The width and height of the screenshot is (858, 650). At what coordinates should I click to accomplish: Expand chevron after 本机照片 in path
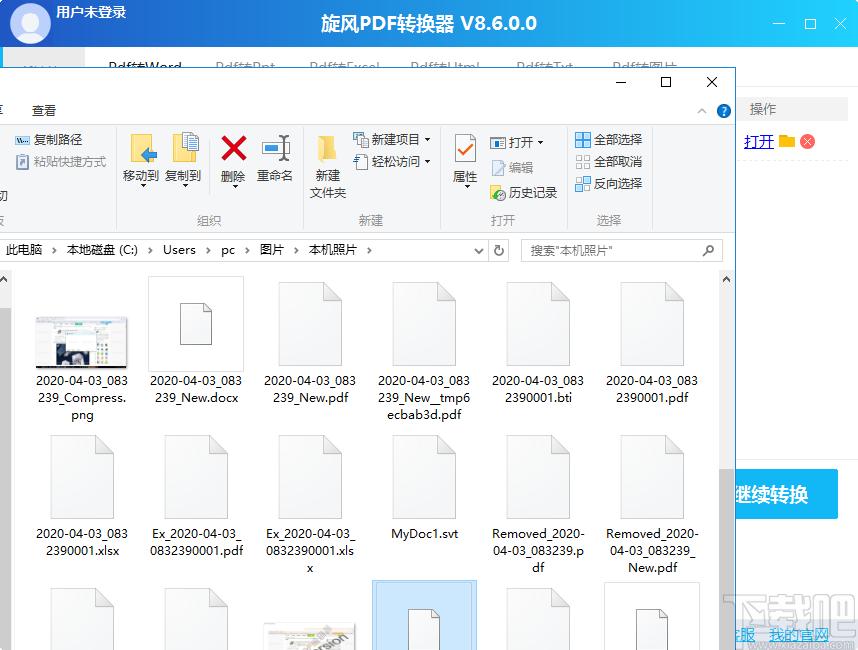pyautogui.click(x=369, y=250)
